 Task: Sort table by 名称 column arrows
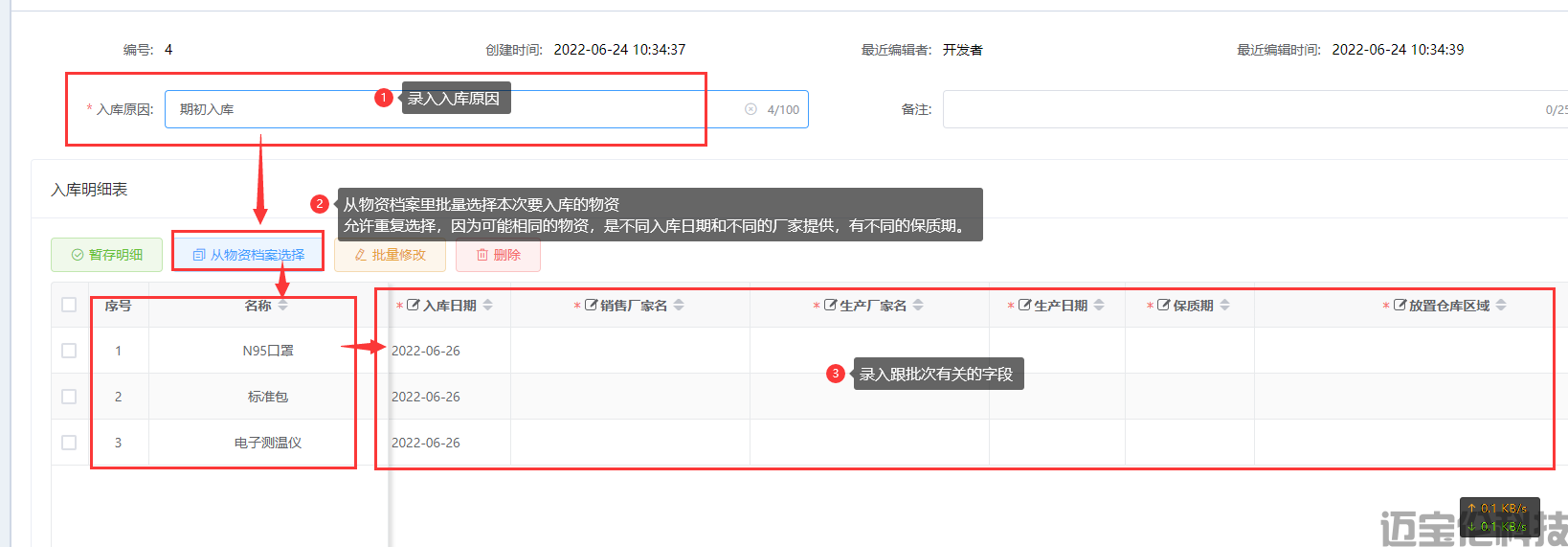[x=282, y=306]
